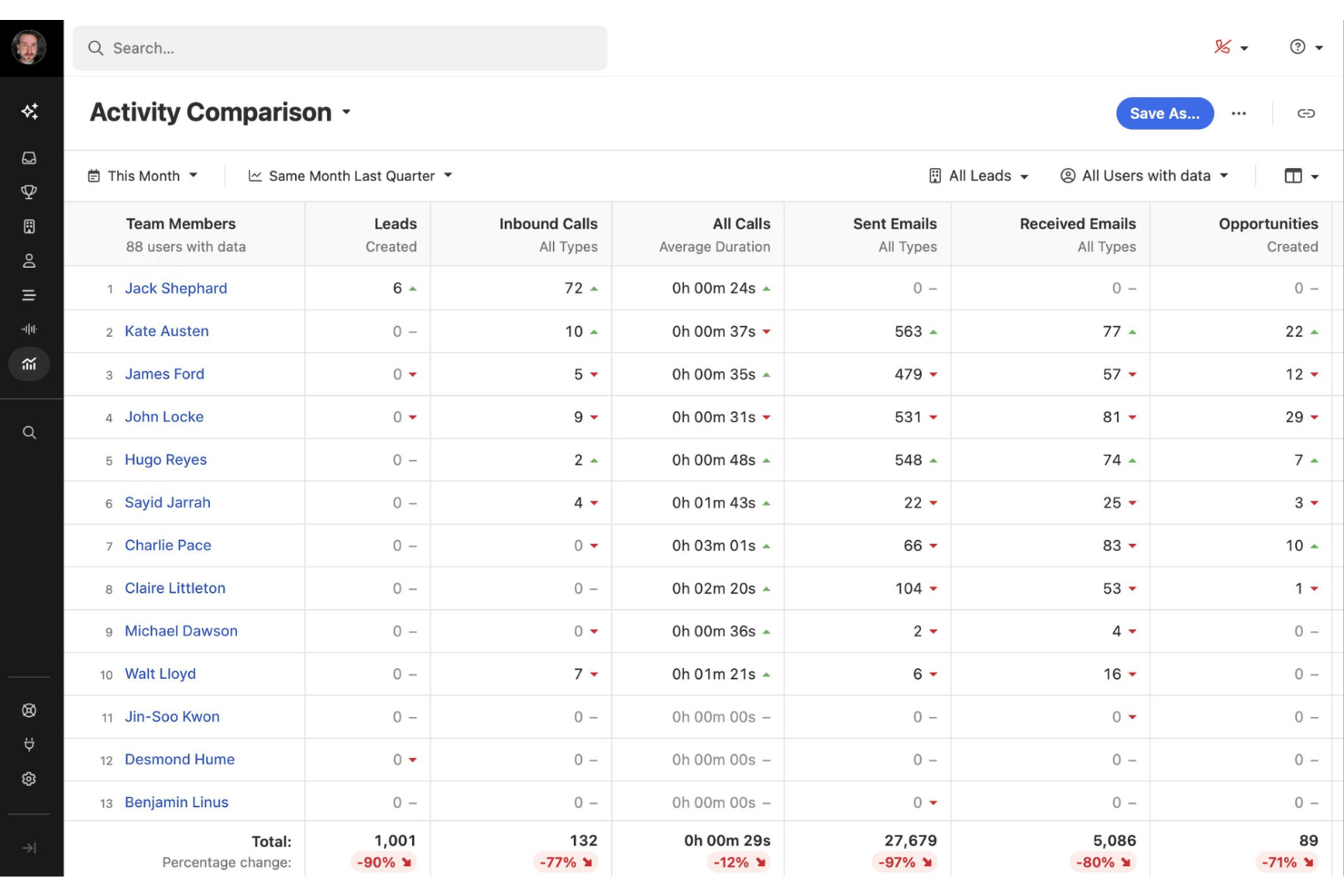Click the Team Members column header
The width and height of the screenshot is (1344, 896).
(x=184, y=234)
